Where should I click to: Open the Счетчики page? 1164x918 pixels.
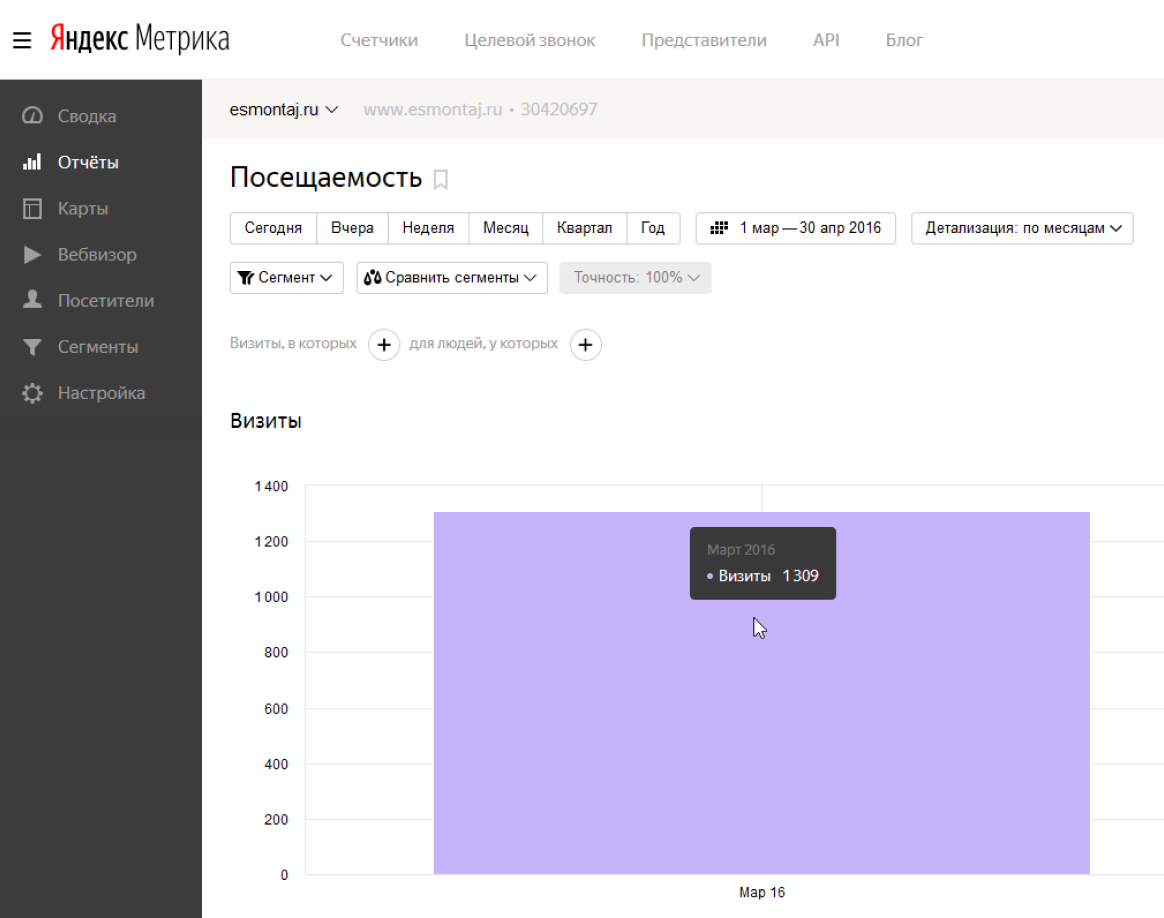click(379, 40)
